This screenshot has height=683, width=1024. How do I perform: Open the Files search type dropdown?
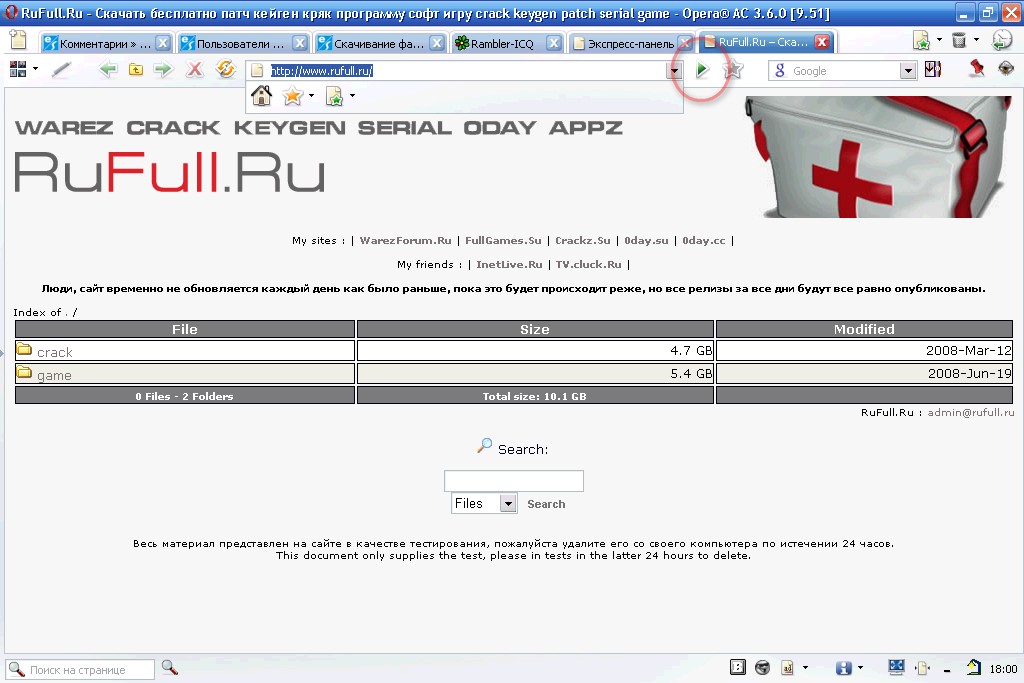click(508, 503)
